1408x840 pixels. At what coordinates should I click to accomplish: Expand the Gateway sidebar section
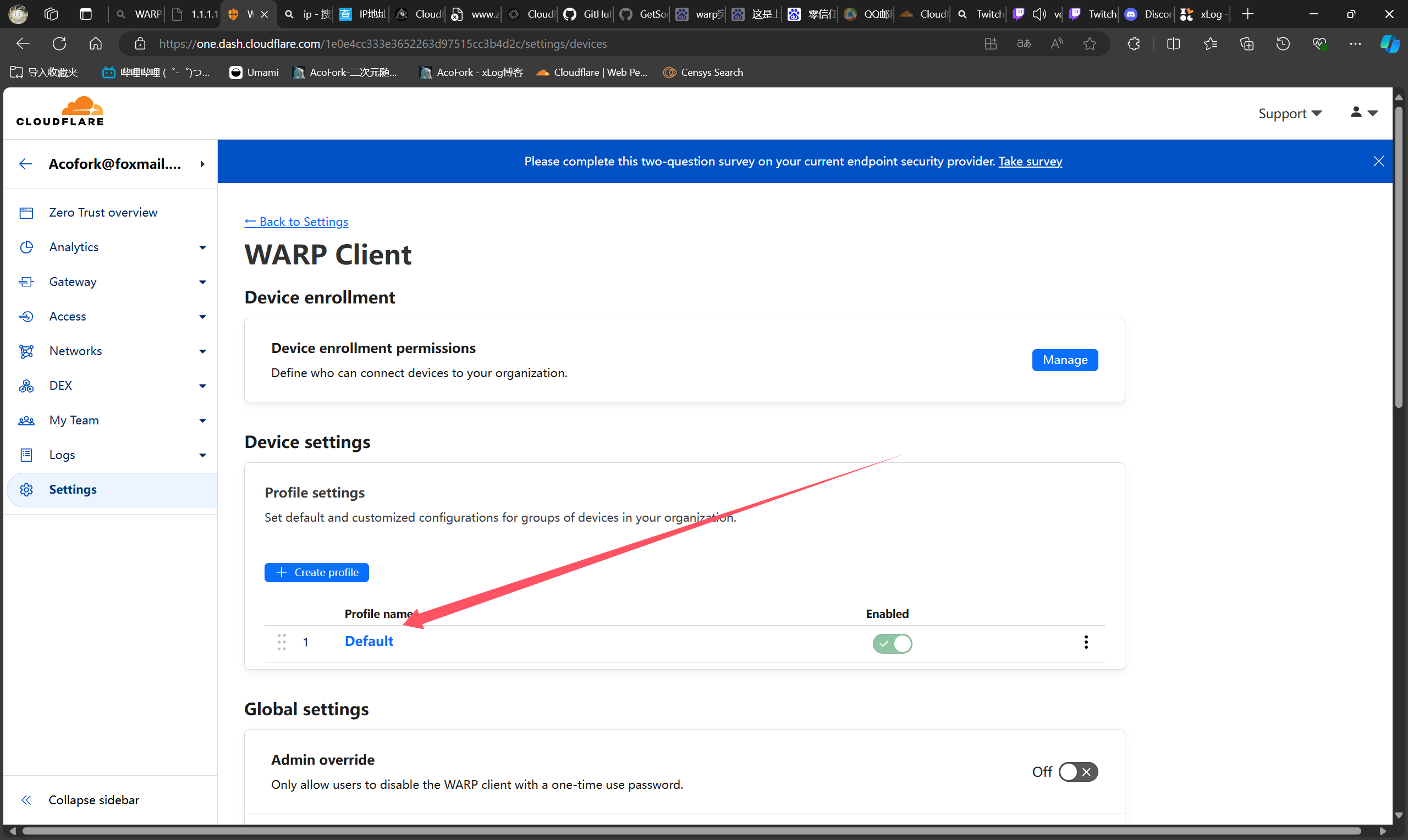click(202, 282)
